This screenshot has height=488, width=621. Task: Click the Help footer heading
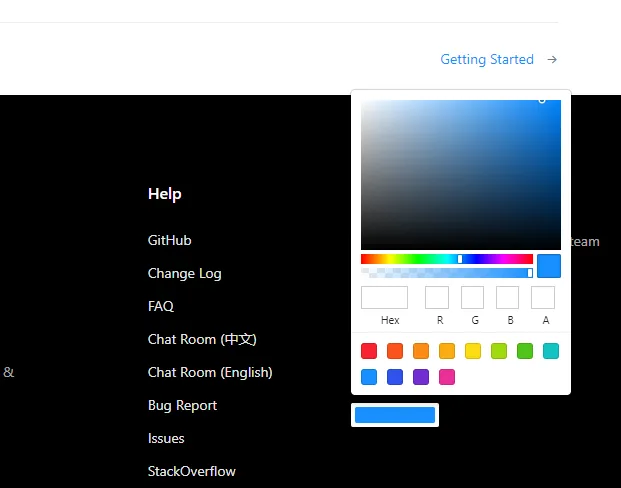click(165, 194)
